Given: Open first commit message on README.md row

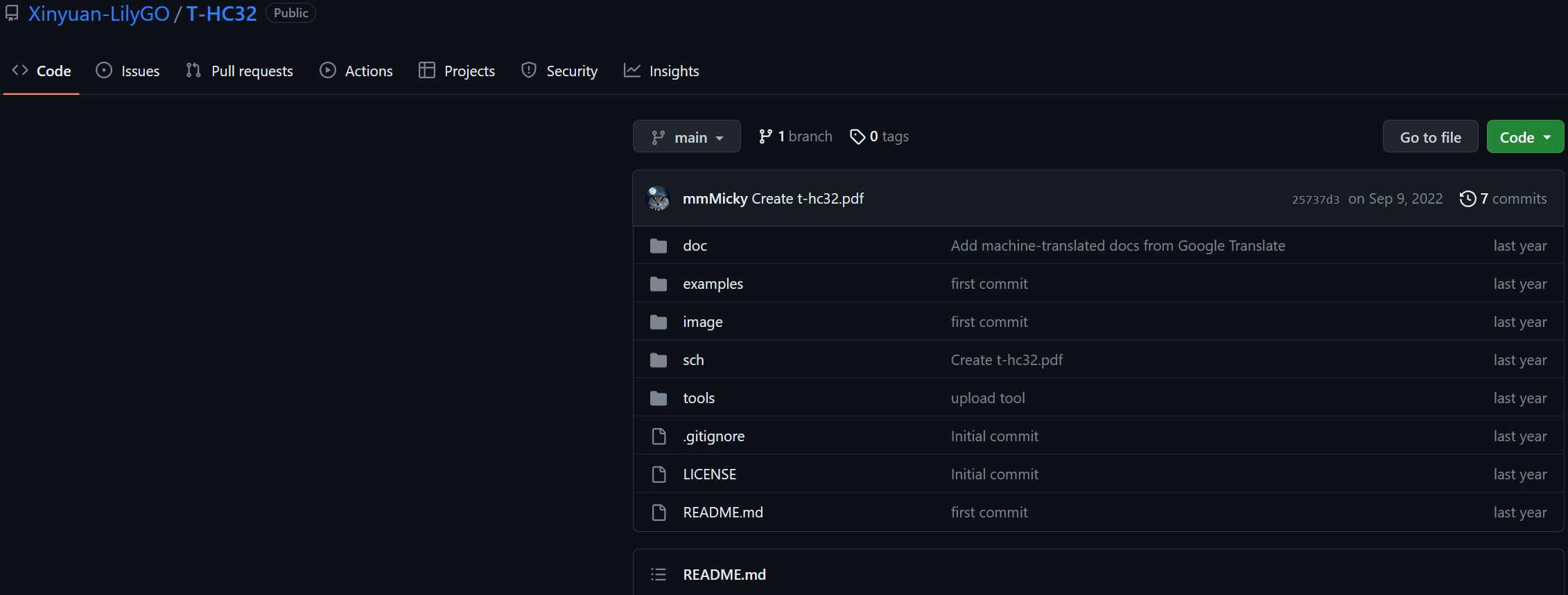Looking at the screenshot, I should [x=989, y=513].
